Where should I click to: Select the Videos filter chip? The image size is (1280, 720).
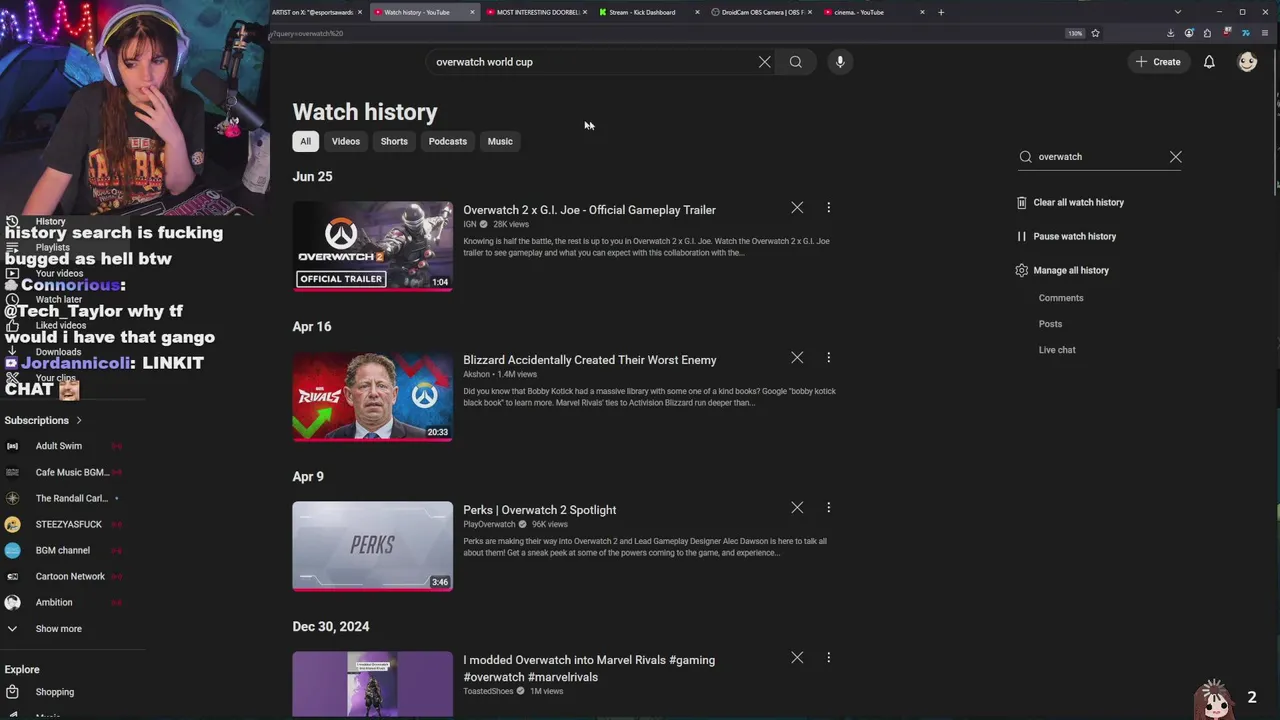(x=346, y=141)
